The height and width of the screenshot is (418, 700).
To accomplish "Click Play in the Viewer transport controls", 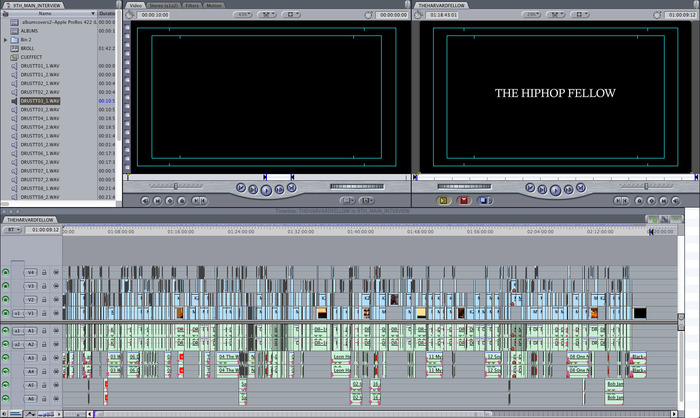I will tap(266, 191).
